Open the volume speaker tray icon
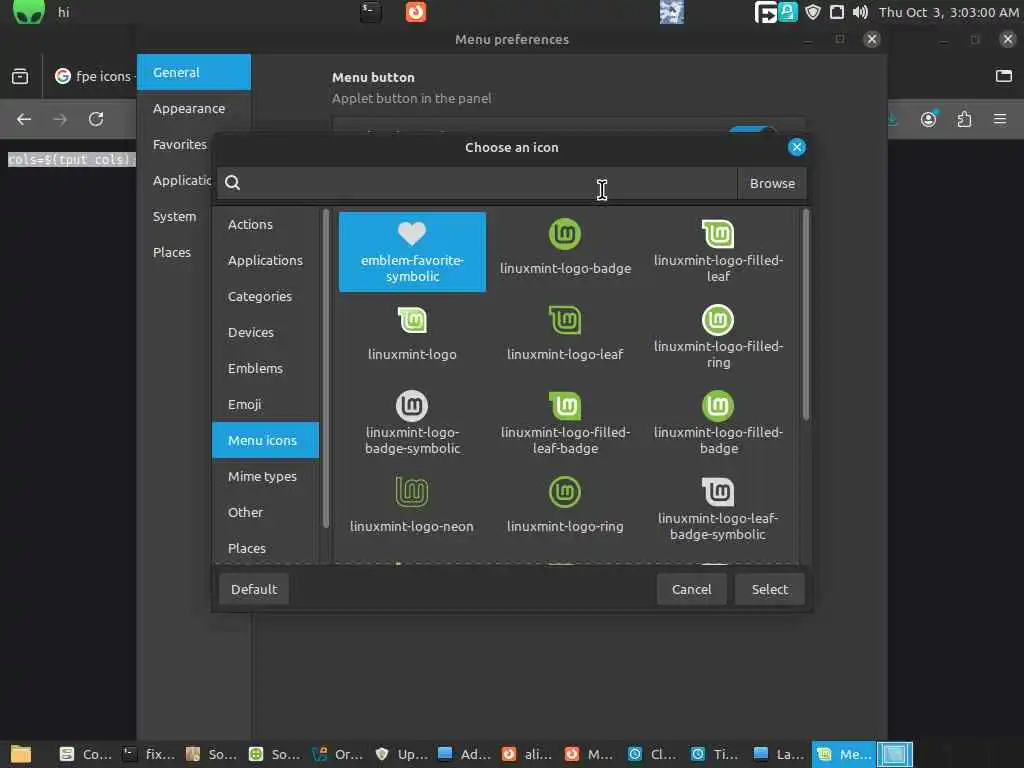1024x768 pixels. [860, 12]
